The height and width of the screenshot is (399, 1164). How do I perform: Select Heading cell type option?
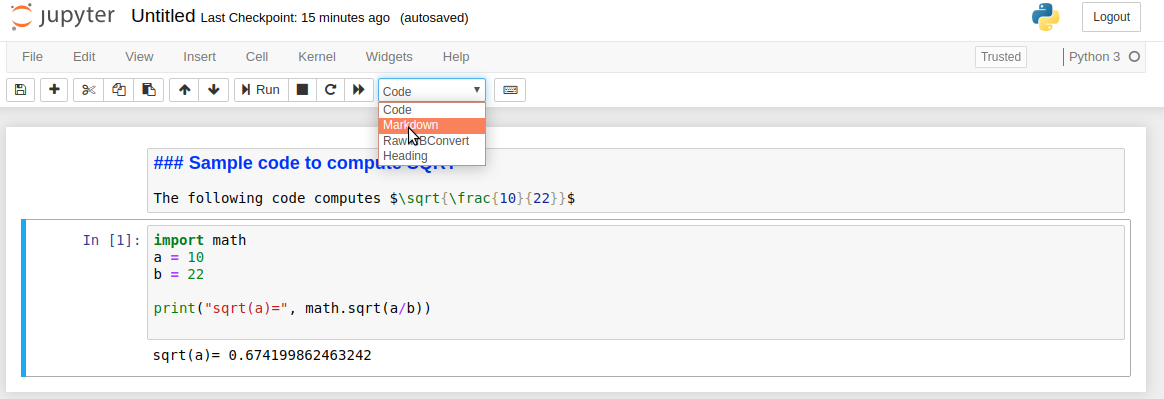coord(432,156)
